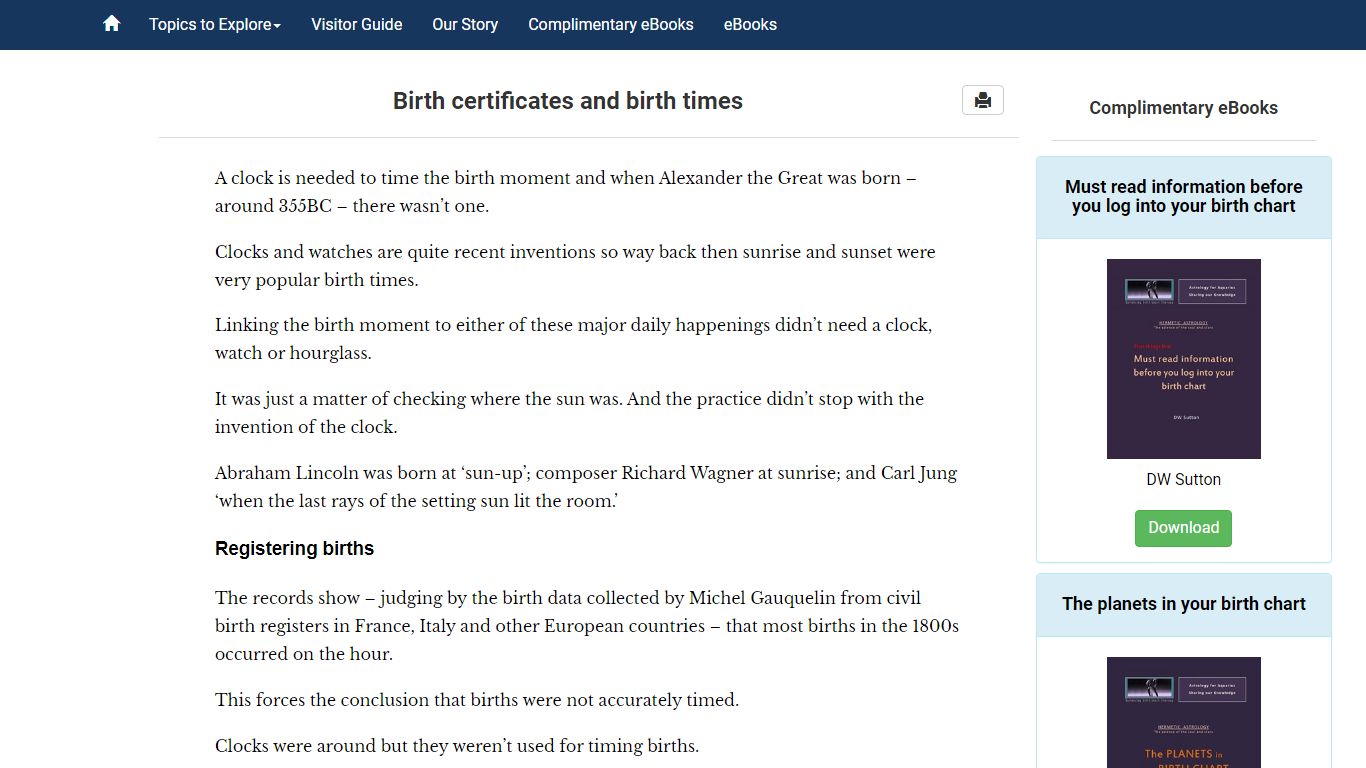The width and height of the screenshot is (1366, 768).
Task: Open the Visitor Guide menu item
Action: tap(357, 24)
